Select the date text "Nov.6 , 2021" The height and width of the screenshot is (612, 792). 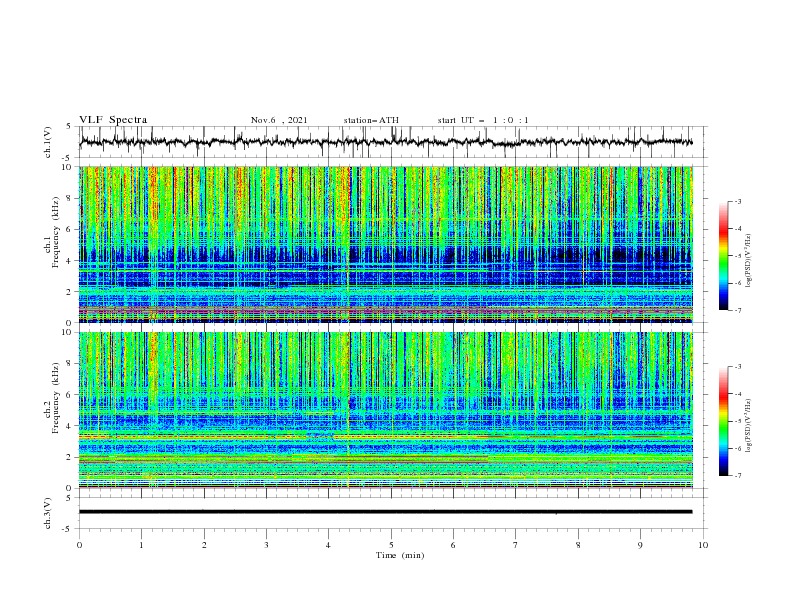[279, 120]
